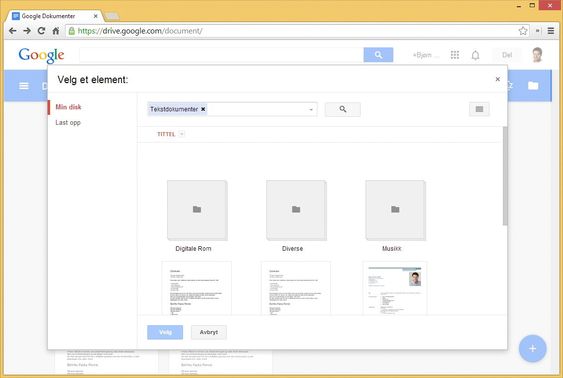
Task: Select the Musikk folder thumbnail
Action: 395,210
